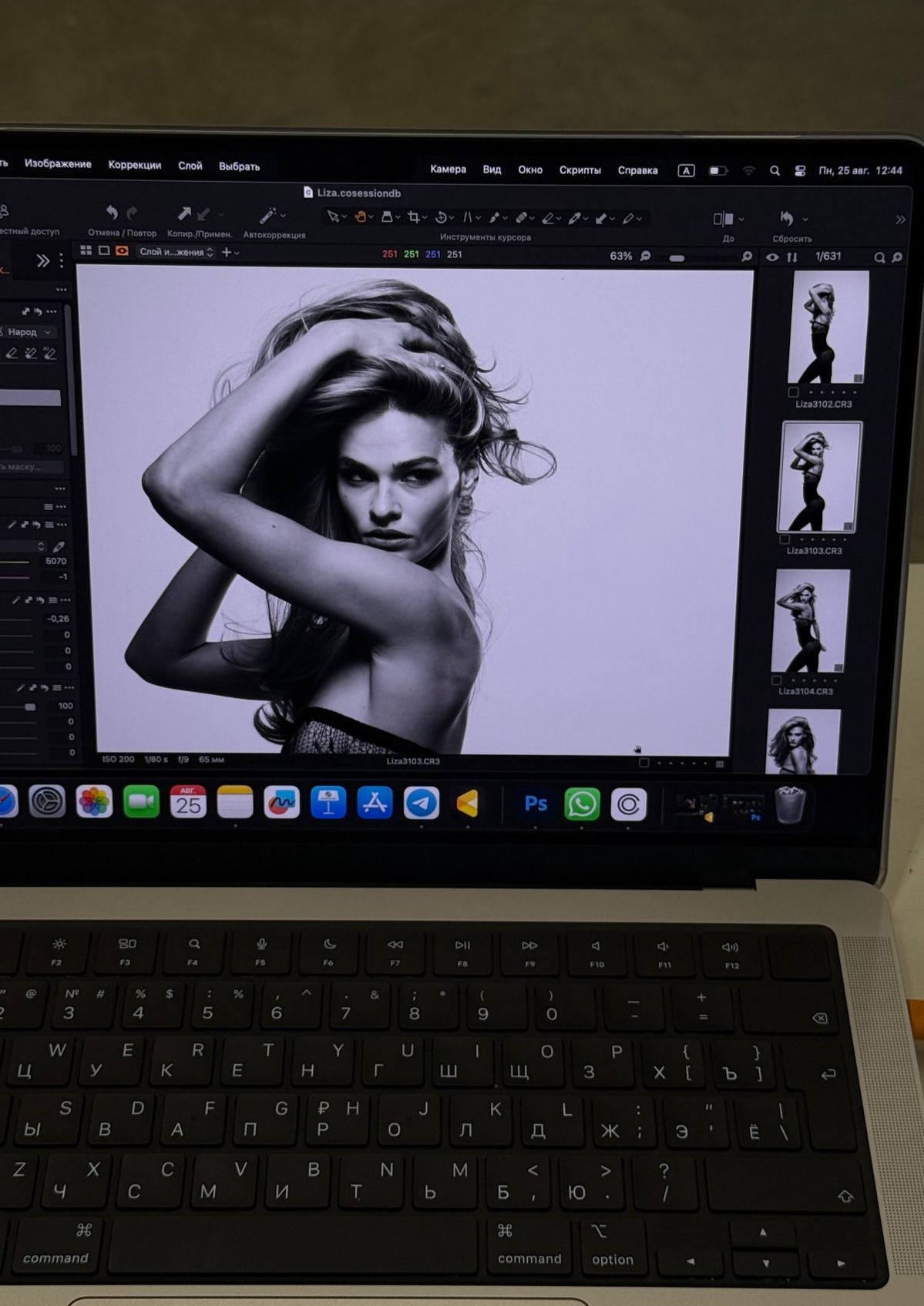Switch viewer to grid multi-view icon
This screenshot has width=924, height=1306.
pyautogui.click(x=86, y=250)
